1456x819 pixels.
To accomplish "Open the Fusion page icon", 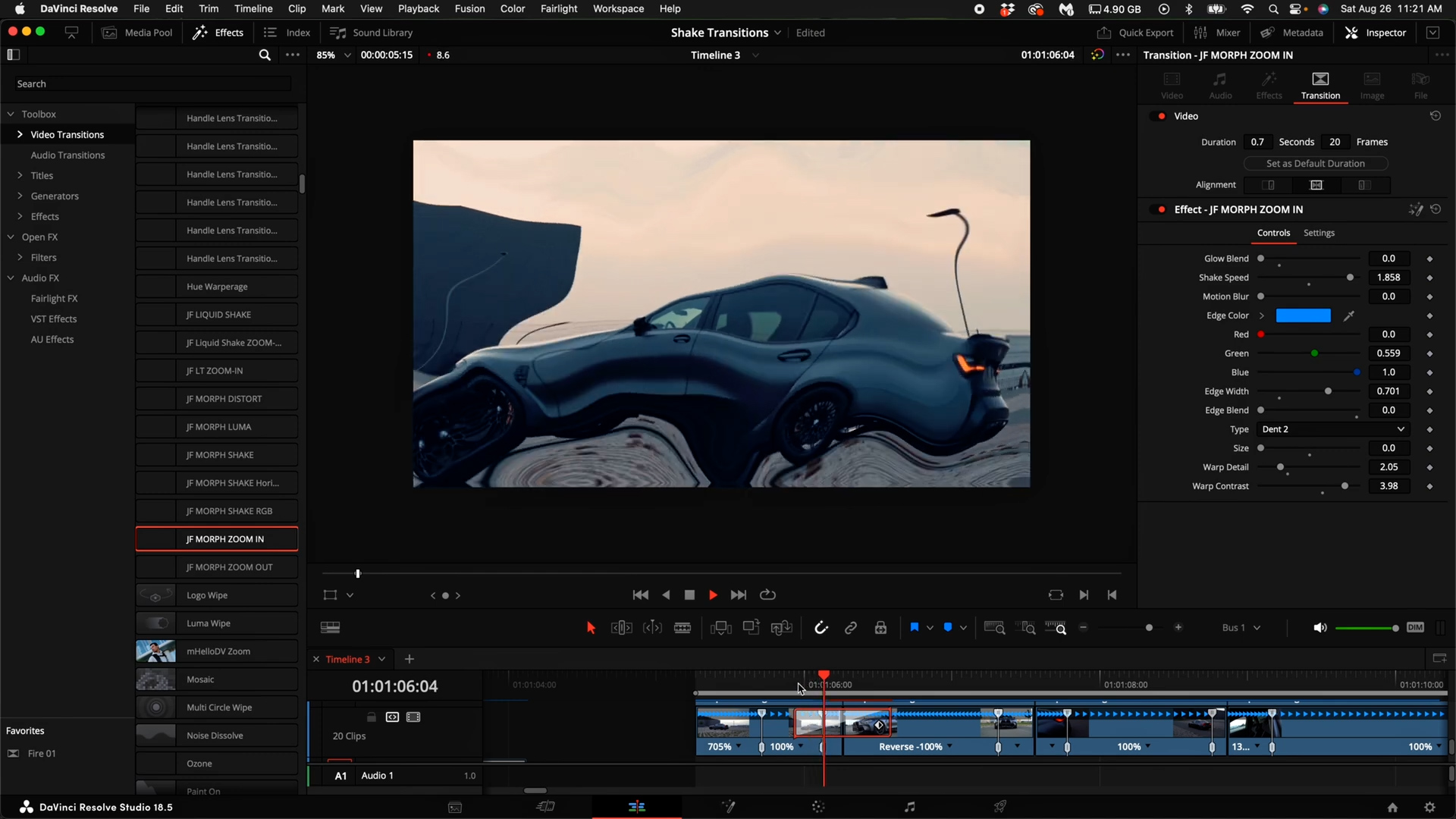I will (728, 807).
